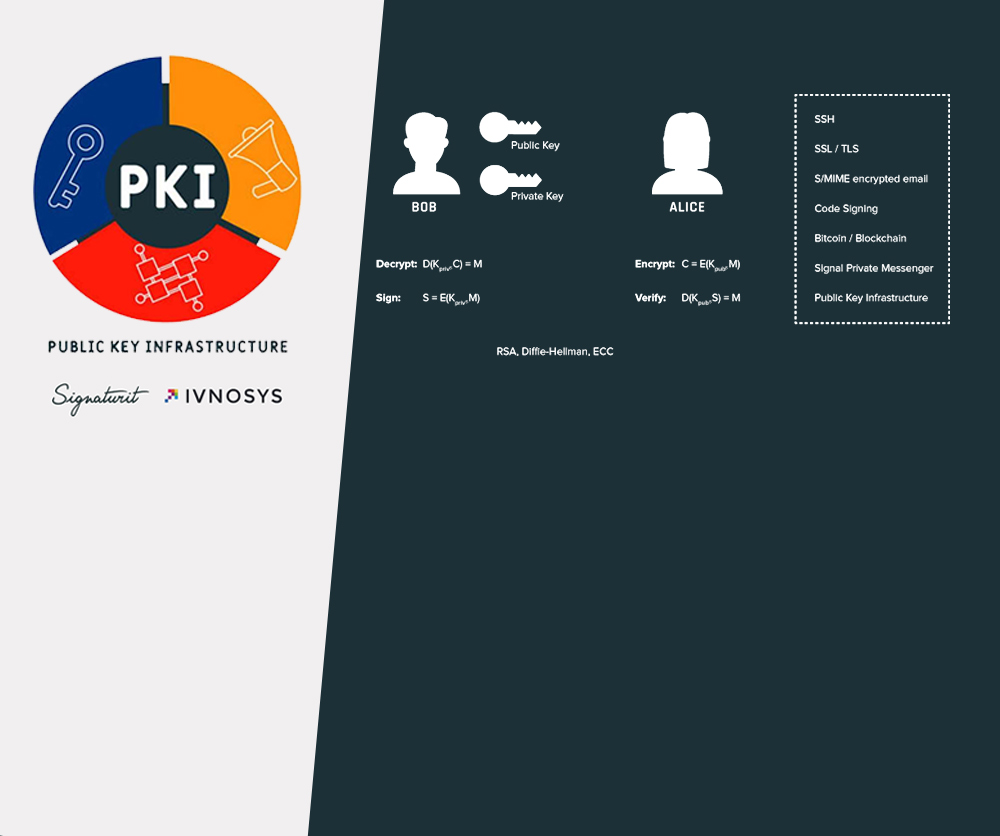Click Bob's Public Key icon

pos(509,128)
